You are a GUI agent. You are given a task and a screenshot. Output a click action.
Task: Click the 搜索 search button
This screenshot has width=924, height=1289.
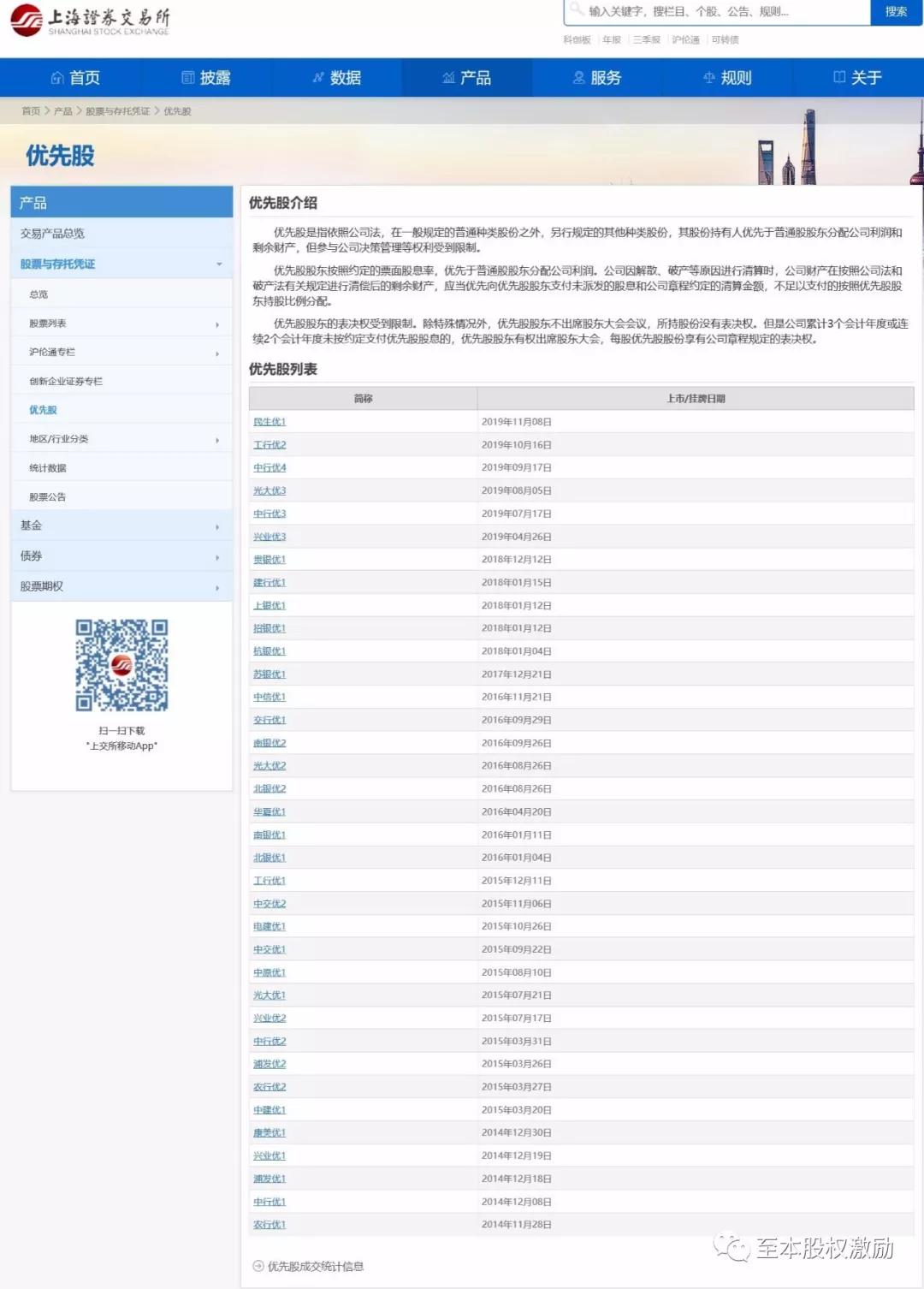click(x=895, y=12)
